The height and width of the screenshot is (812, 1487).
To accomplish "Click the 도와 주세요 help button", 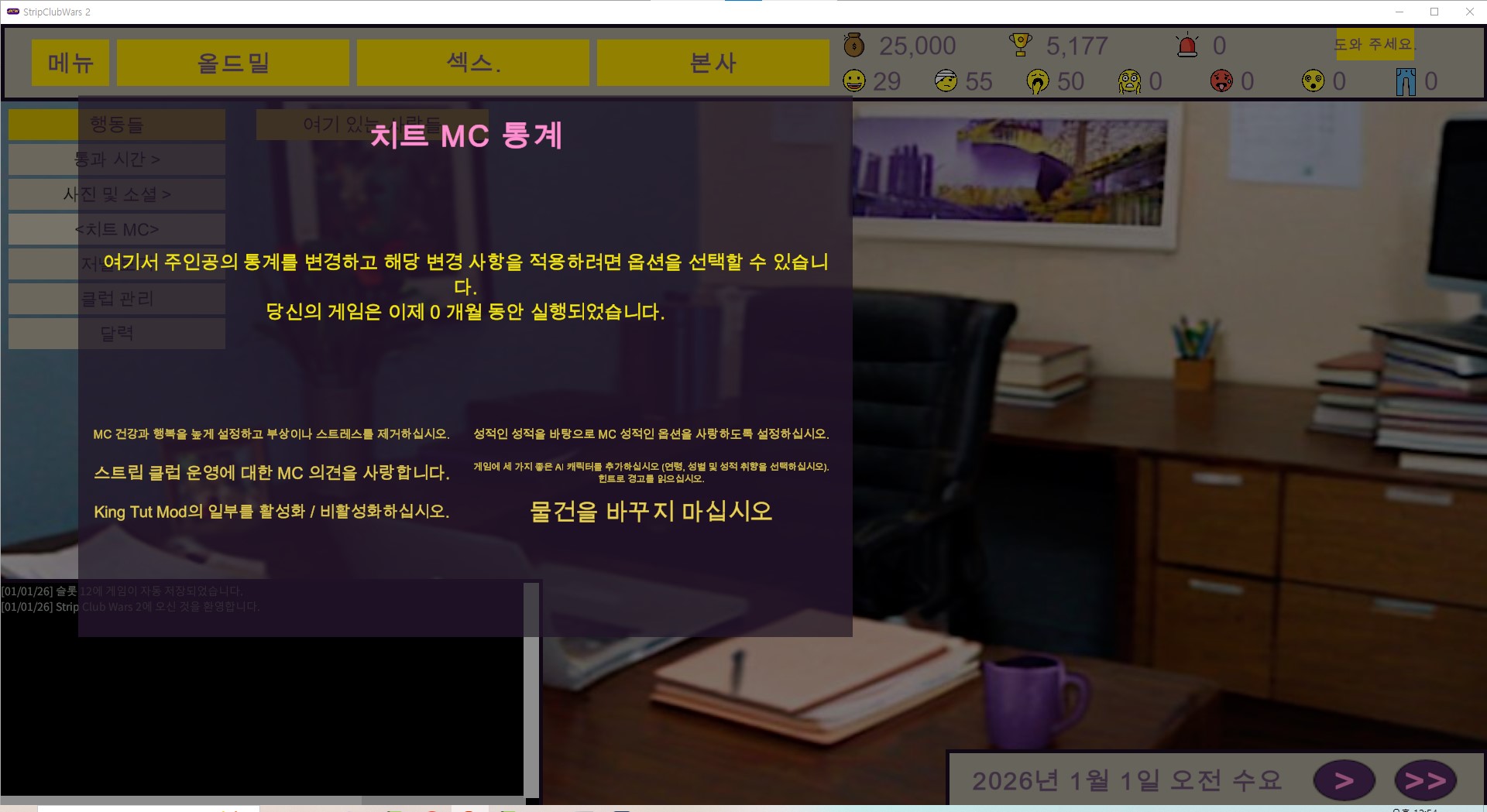I will coord(1375,44).
